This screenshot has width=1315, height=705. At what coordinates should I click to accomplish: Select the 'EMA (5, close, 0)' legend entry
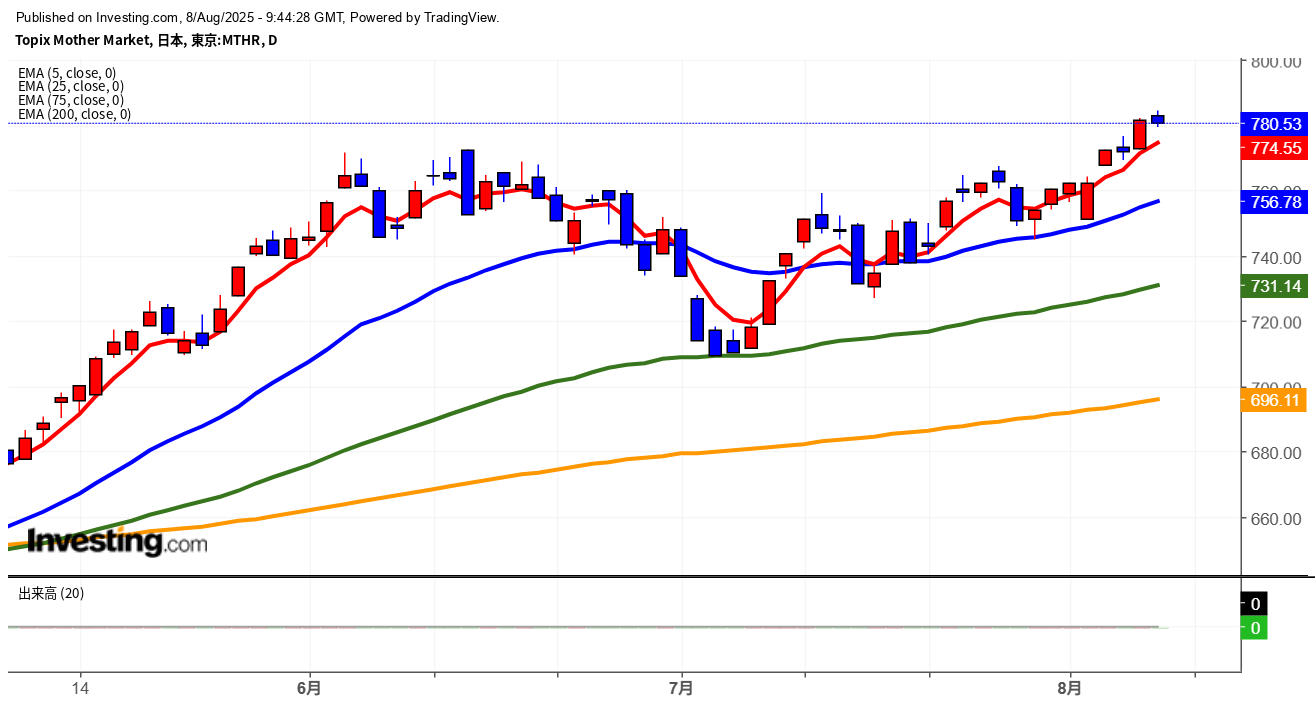pos(67,72)
